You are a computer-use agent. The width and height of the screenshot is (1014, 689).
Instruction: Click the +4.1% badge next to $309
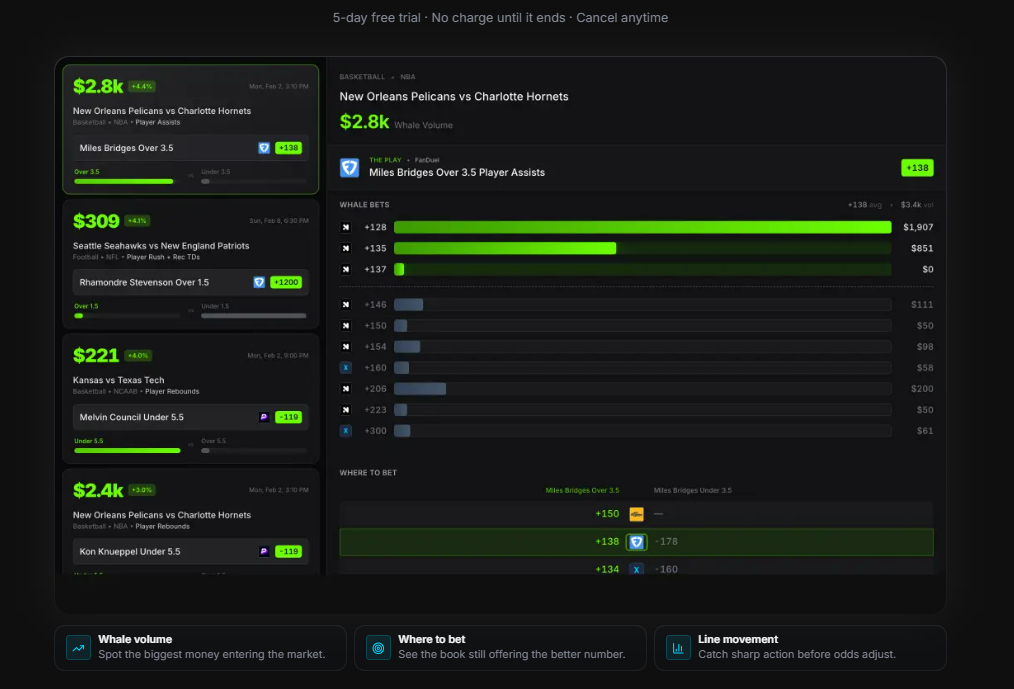point(137,221)
